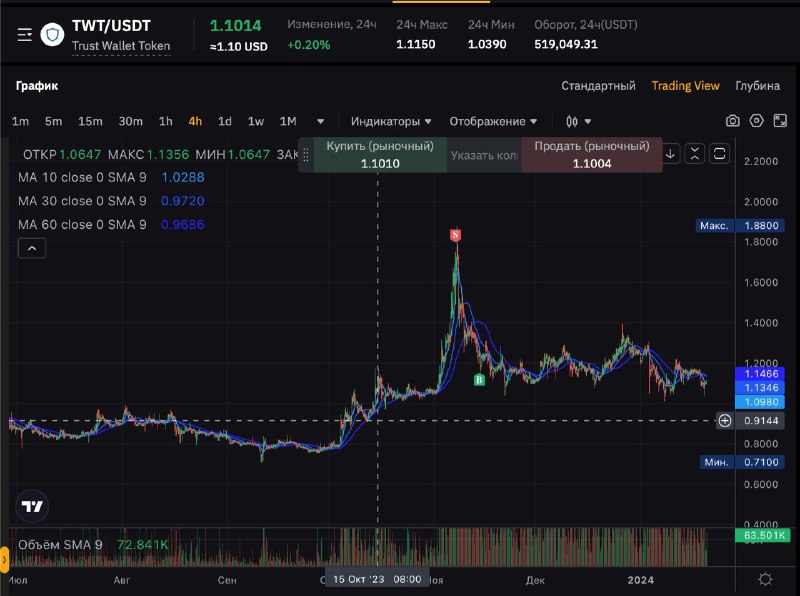The image size is (800, 596).
Task: Select the 1d timeframe
Action: pyautogui.click(x=225, y=121)
